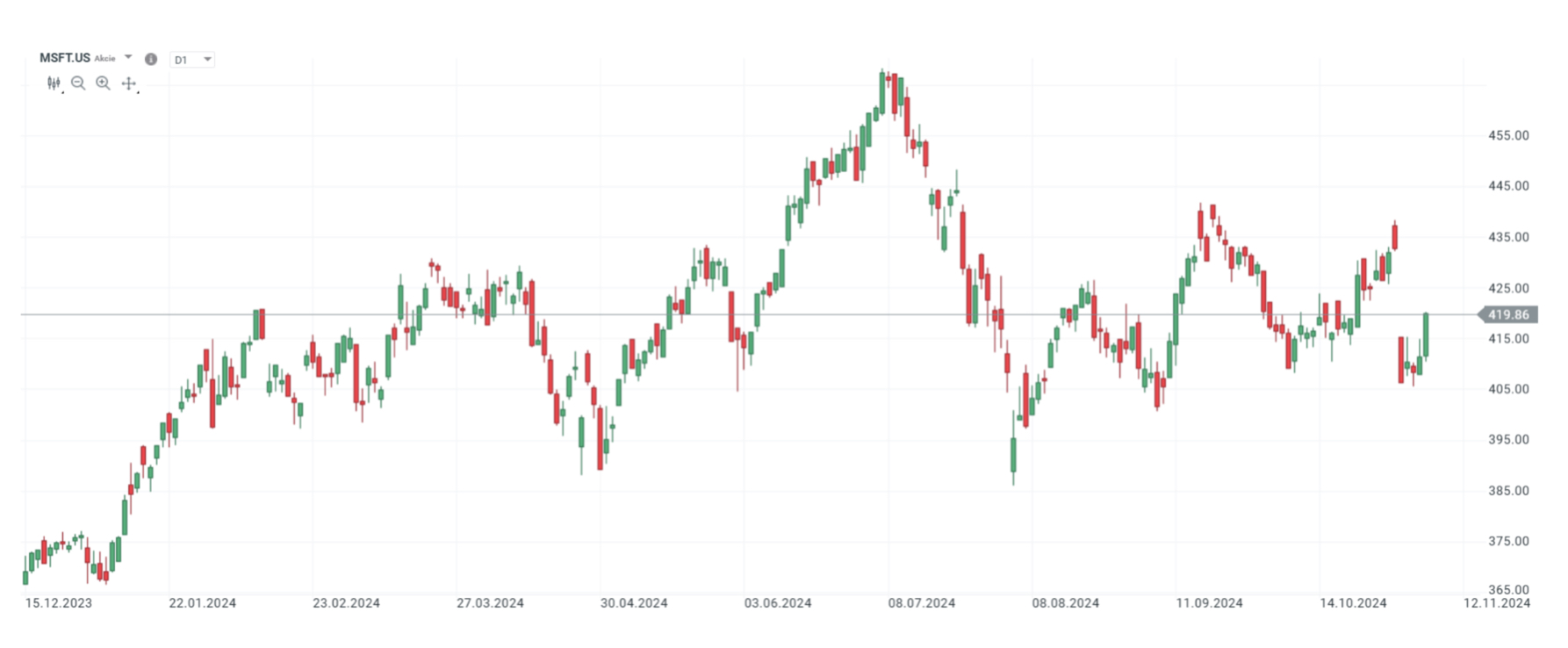Viewport: 1568px width, 648px height.
Task: Click the 365.00 price at axis bottom
Action: click(1508, 590)
